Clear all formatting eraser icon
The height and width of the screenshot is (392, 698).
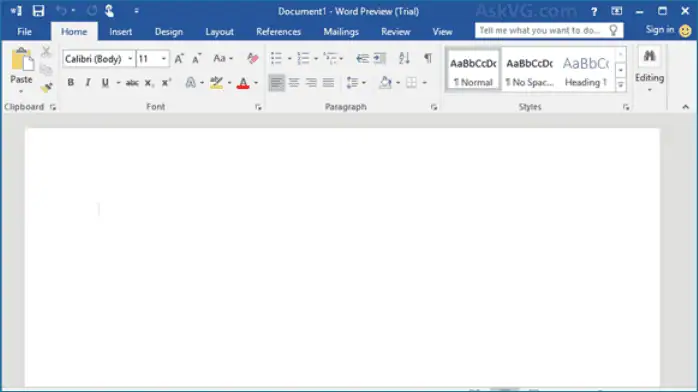coord(252,58)
